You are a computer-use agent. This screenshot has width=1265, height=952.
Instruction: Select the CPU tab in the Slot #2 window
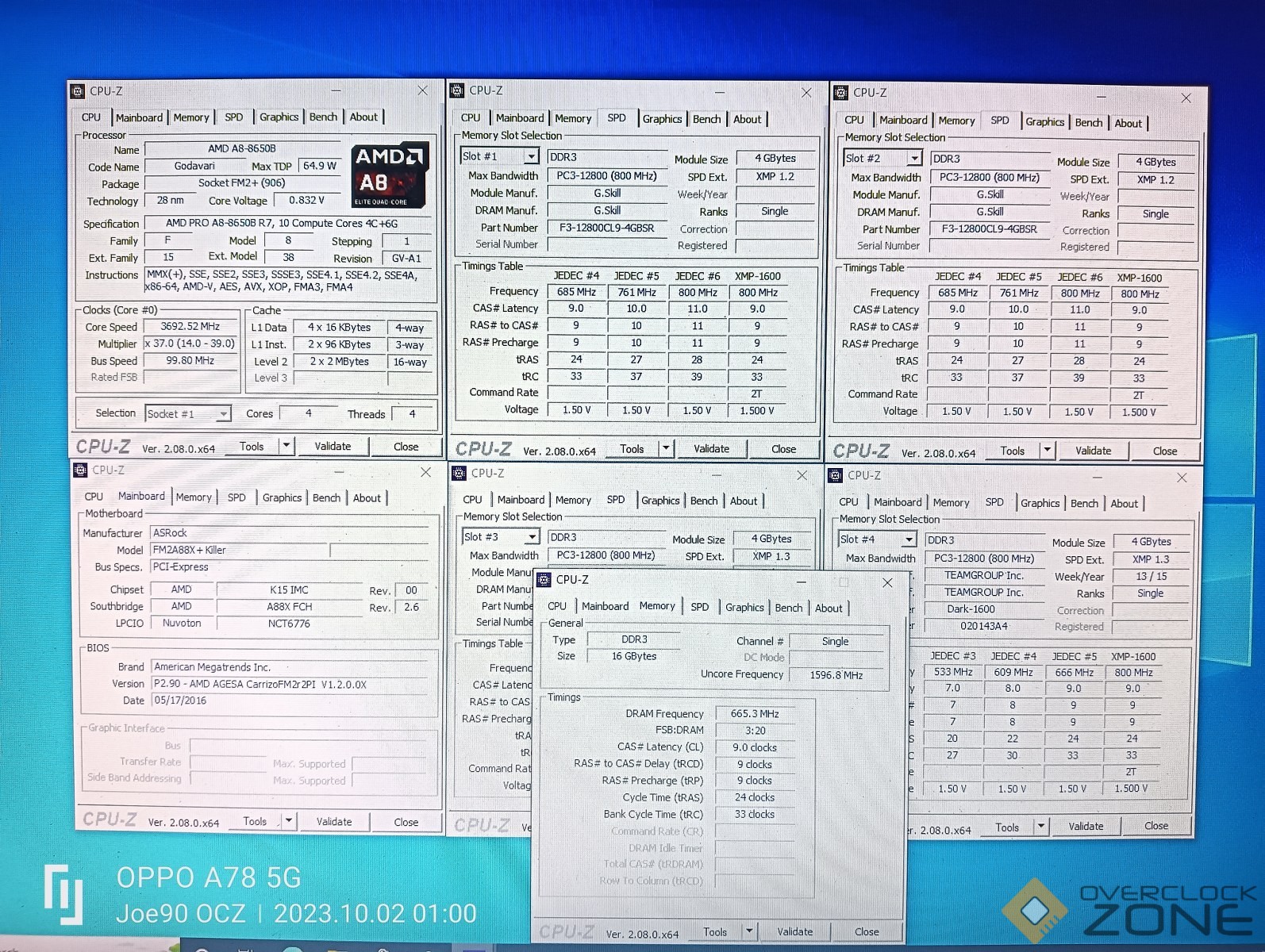coord(854,120)
